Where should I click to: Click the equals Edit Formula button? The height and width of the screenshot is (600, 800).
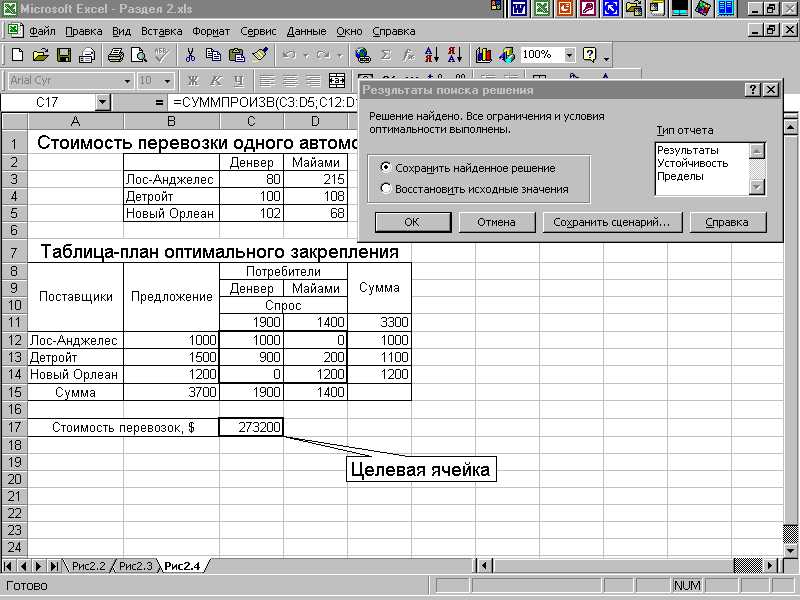[x=159, y=103]
